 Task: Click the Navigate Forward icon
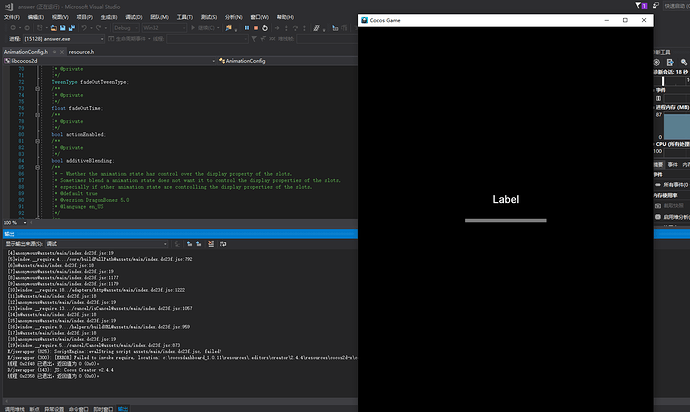(27, 28)
